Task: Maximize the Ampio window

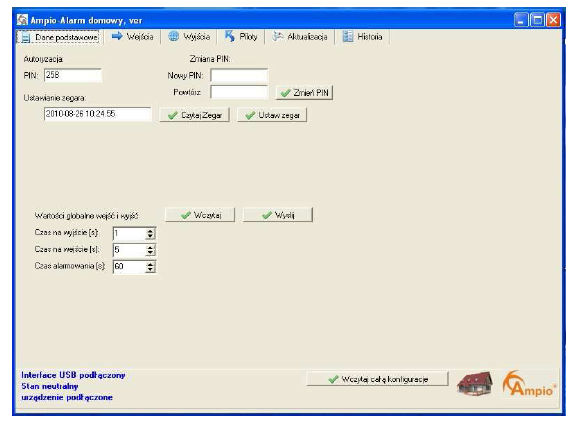Action: click(537, 20)
